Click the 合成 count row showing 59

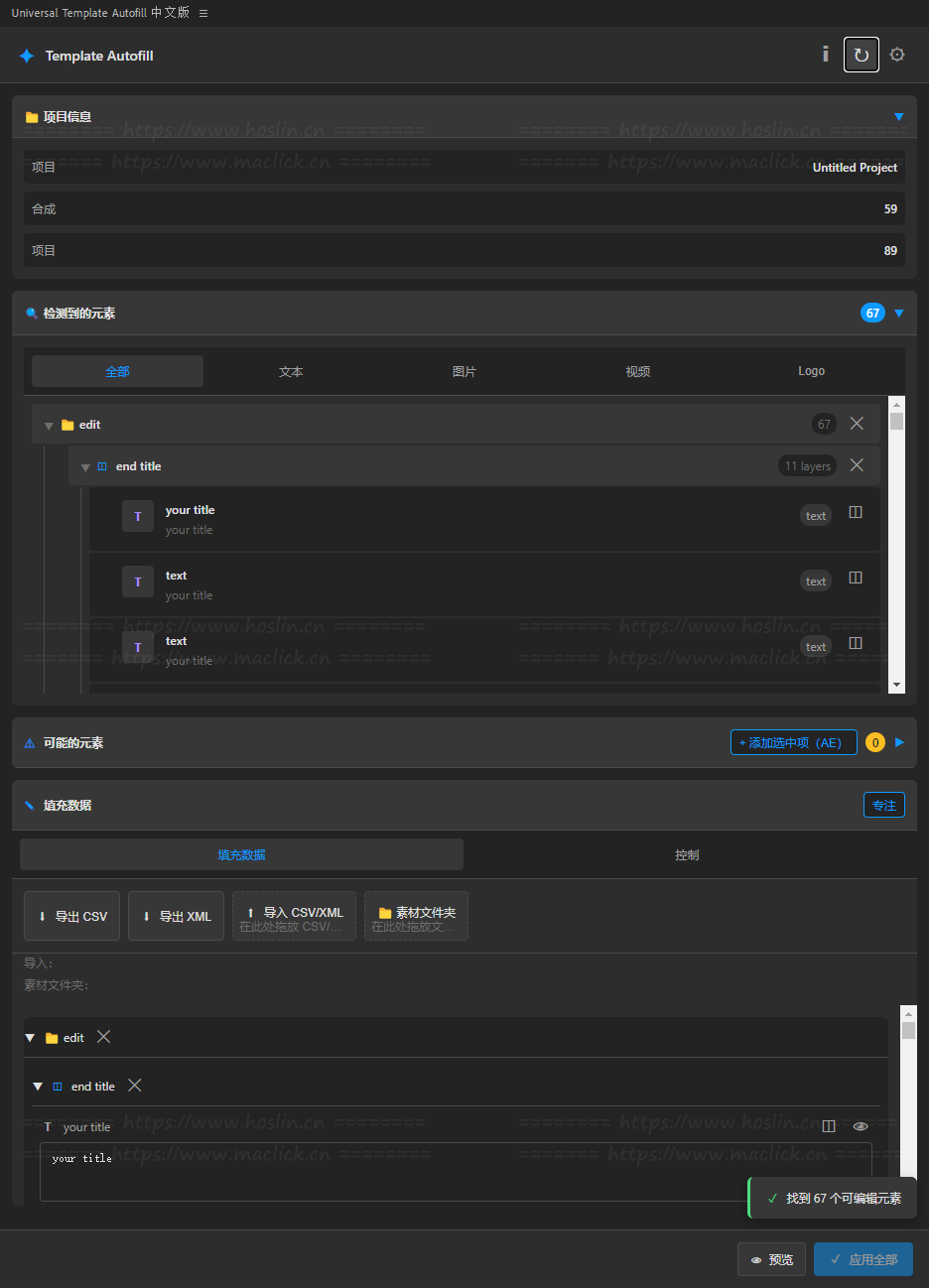pos(464,208)
